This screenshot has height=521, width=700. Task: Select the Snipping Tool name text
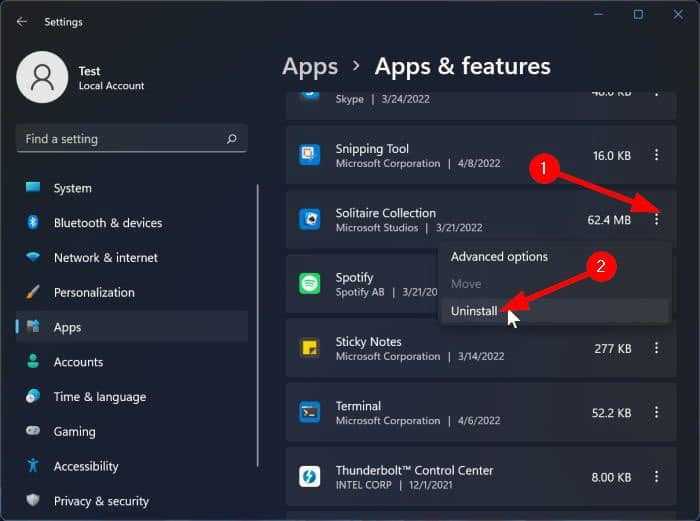372,149
